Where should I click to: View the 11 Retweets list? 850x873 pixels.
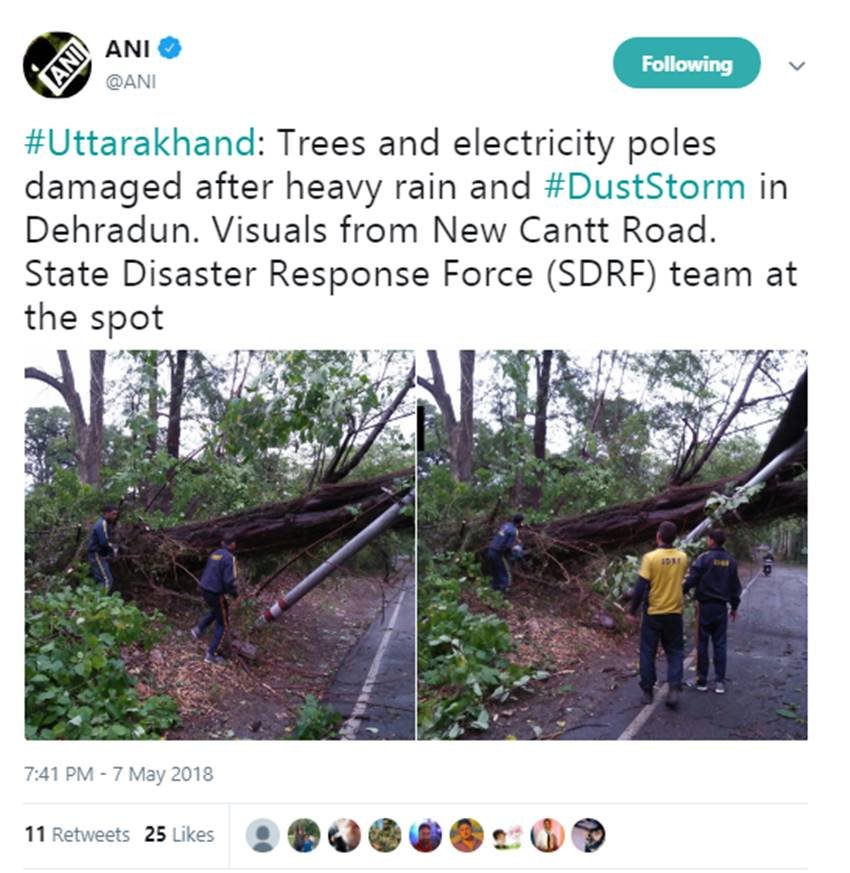click(x=77, y=834)
